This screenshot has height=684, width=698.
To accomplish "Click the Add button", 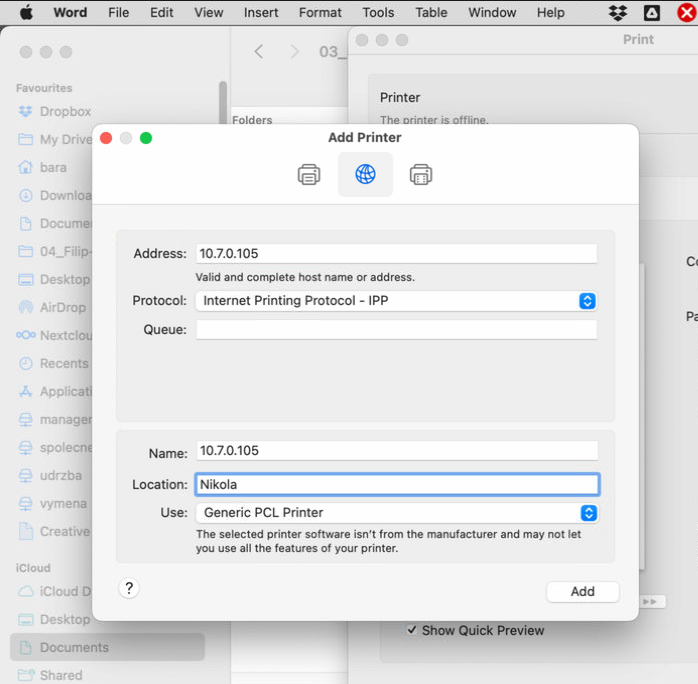I will pyautogui.click(x=582, y=592).
